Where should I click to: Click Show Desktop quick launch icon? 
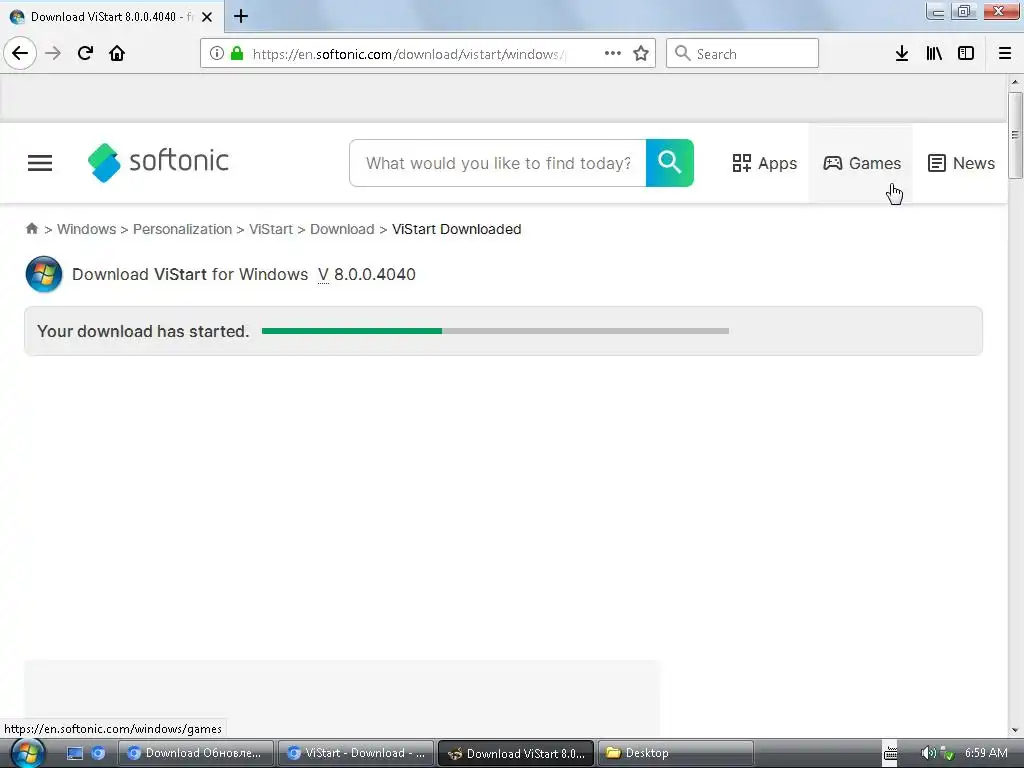[x=75, y=753]
